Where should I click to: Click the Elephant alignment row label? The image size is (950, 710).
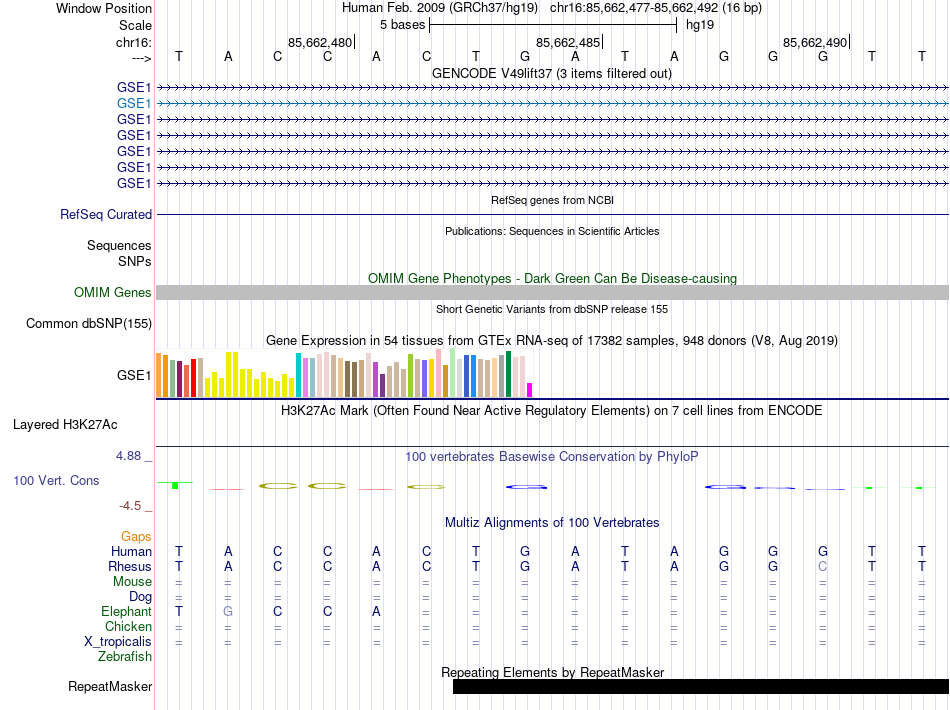coord(126,611)
